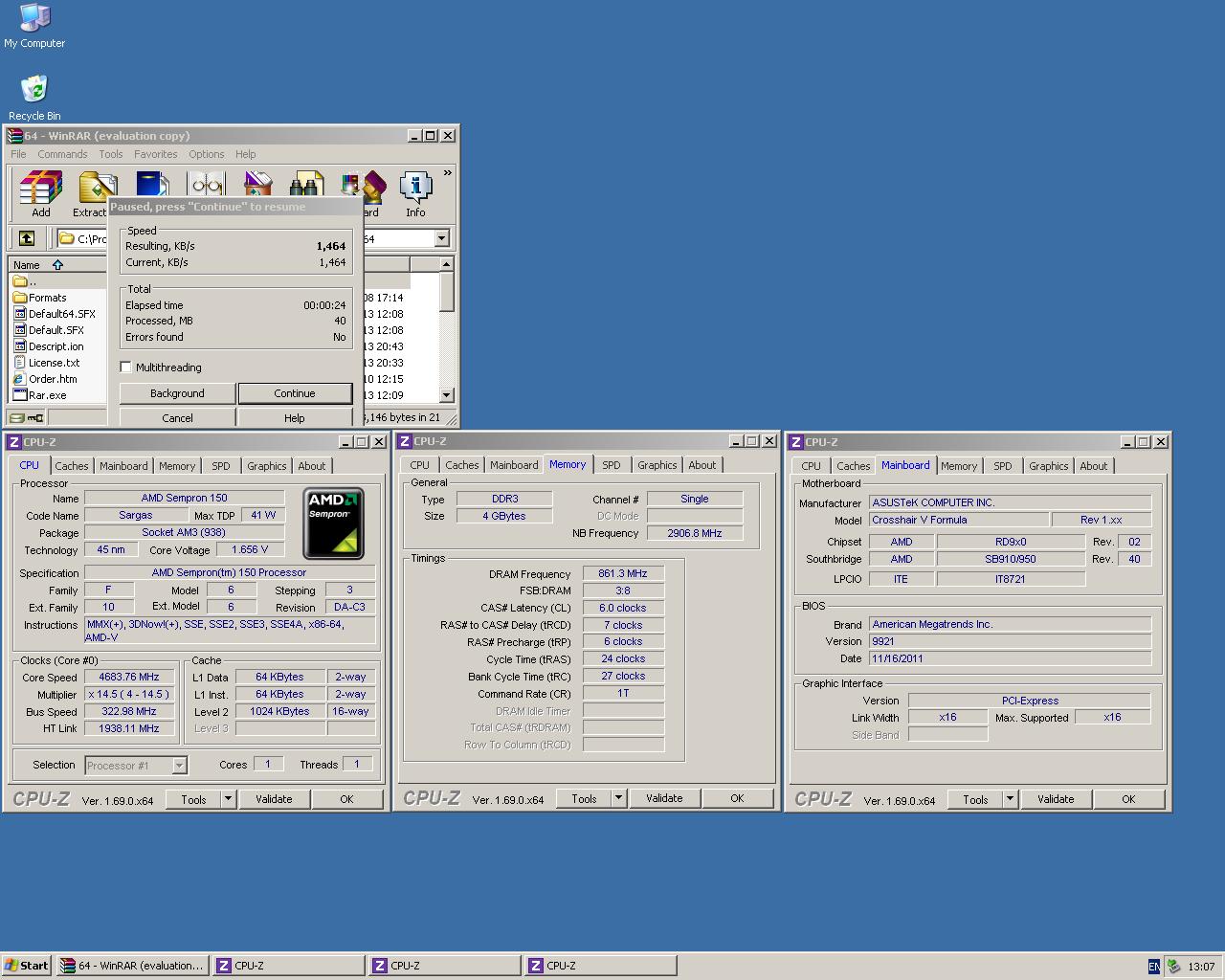Image resolution: width=1225 pixels, height=980 pixels.
Task: Sort WinRAR list by Name column header
Action: (x=56, y=265)
